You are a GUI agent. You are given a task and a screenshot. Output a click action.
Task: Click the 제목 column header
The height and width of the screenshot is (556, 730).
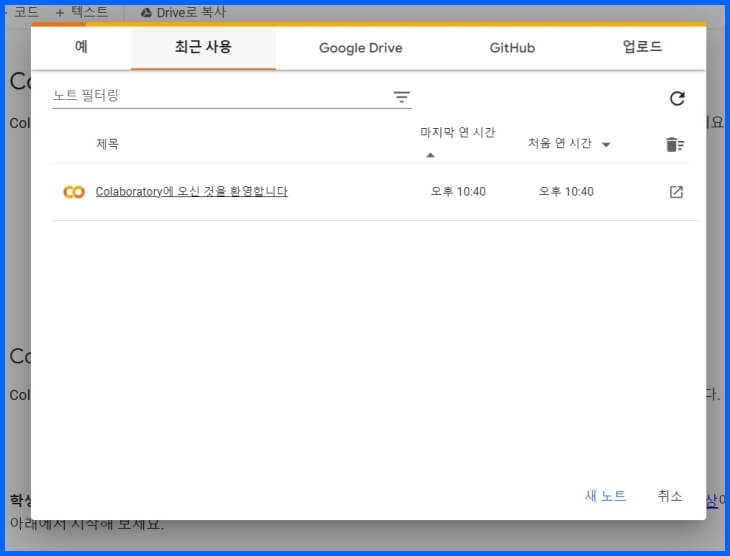click(x=107, y=144)
